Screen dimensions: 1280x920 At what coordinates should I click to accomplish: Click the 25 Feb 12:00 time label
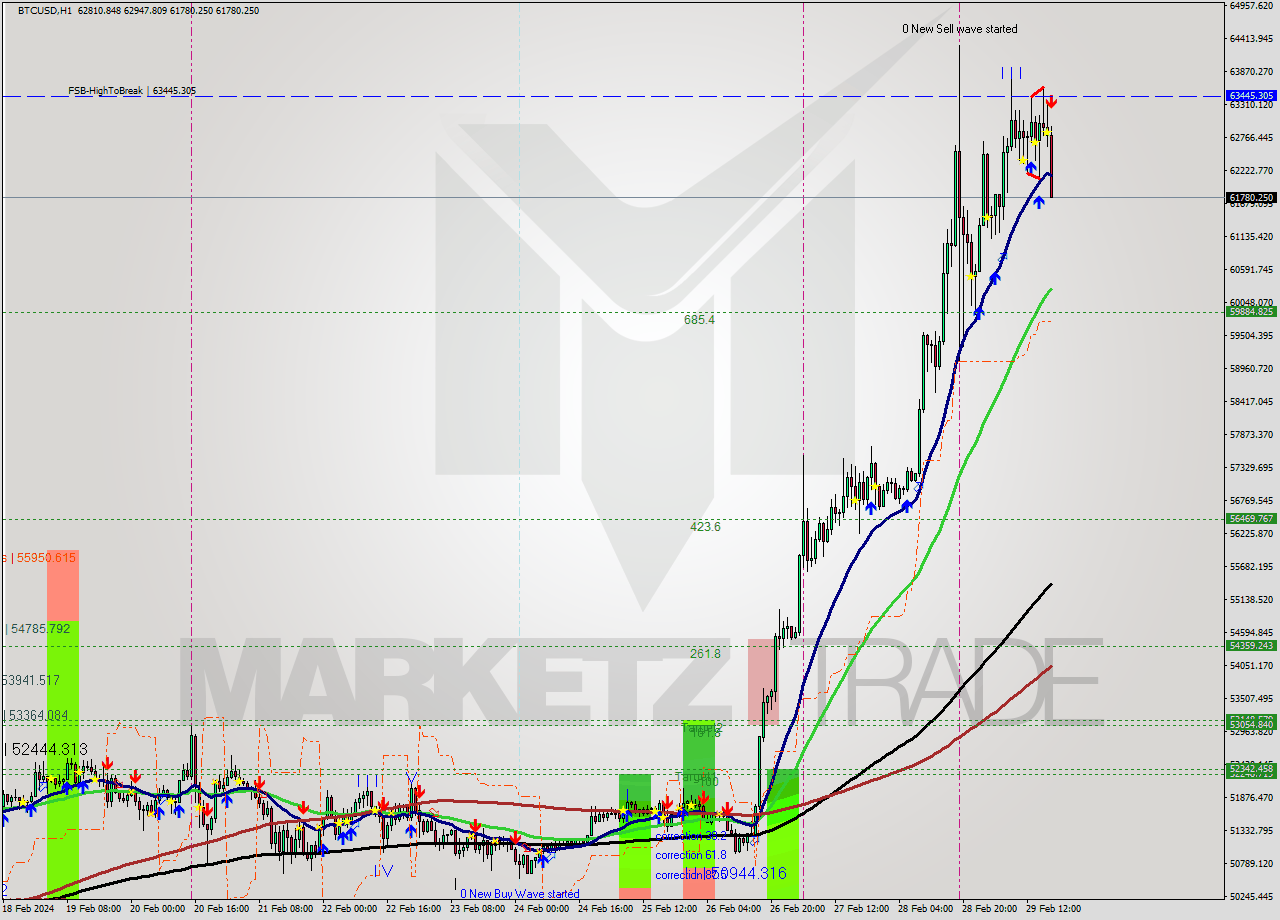tap(670, 909)
